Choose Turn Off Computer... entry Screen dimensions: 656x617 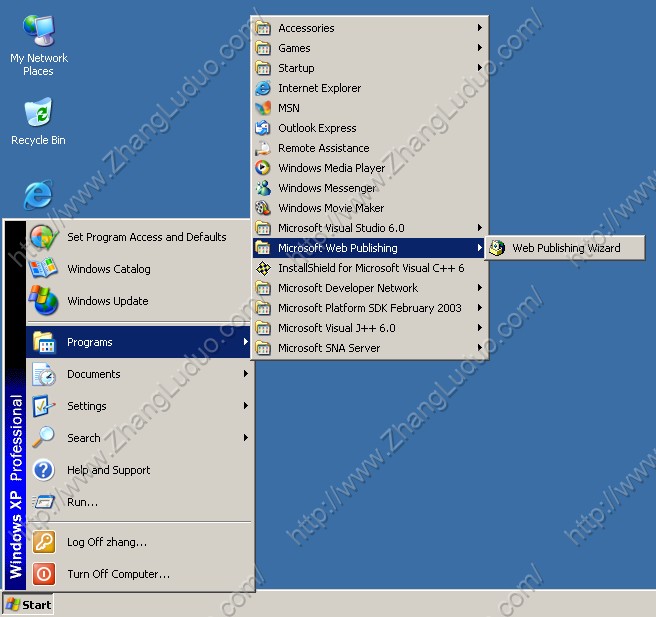(140, 574)
